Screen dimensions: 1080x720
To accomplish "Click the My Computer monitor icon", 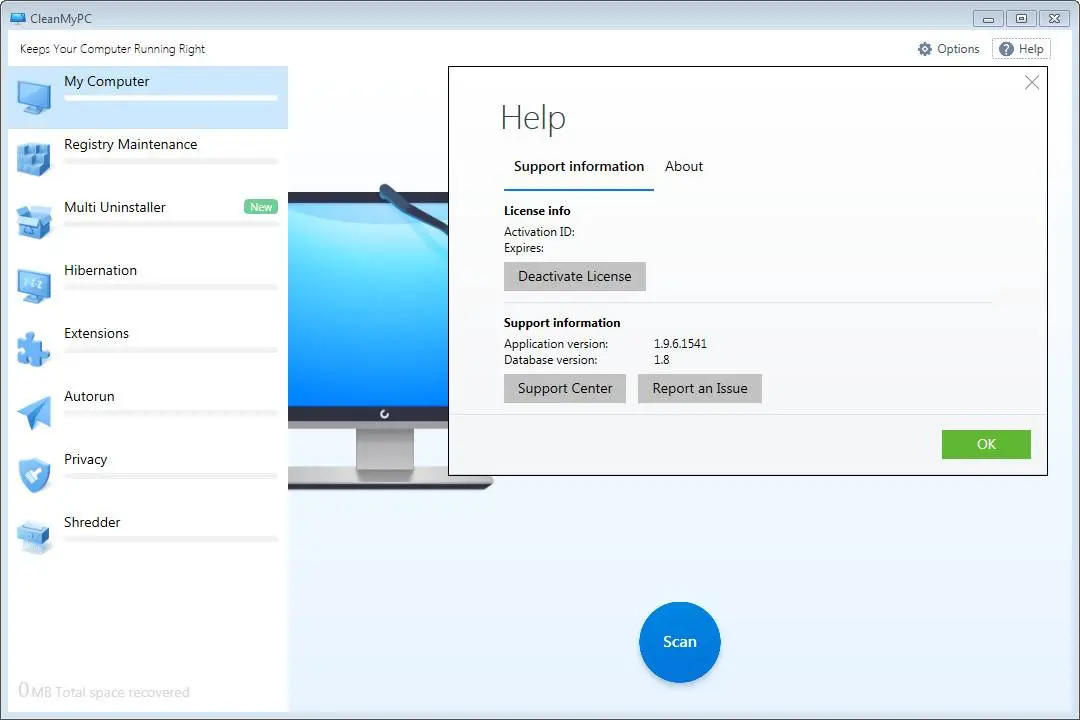I will [x=34, y=97].
